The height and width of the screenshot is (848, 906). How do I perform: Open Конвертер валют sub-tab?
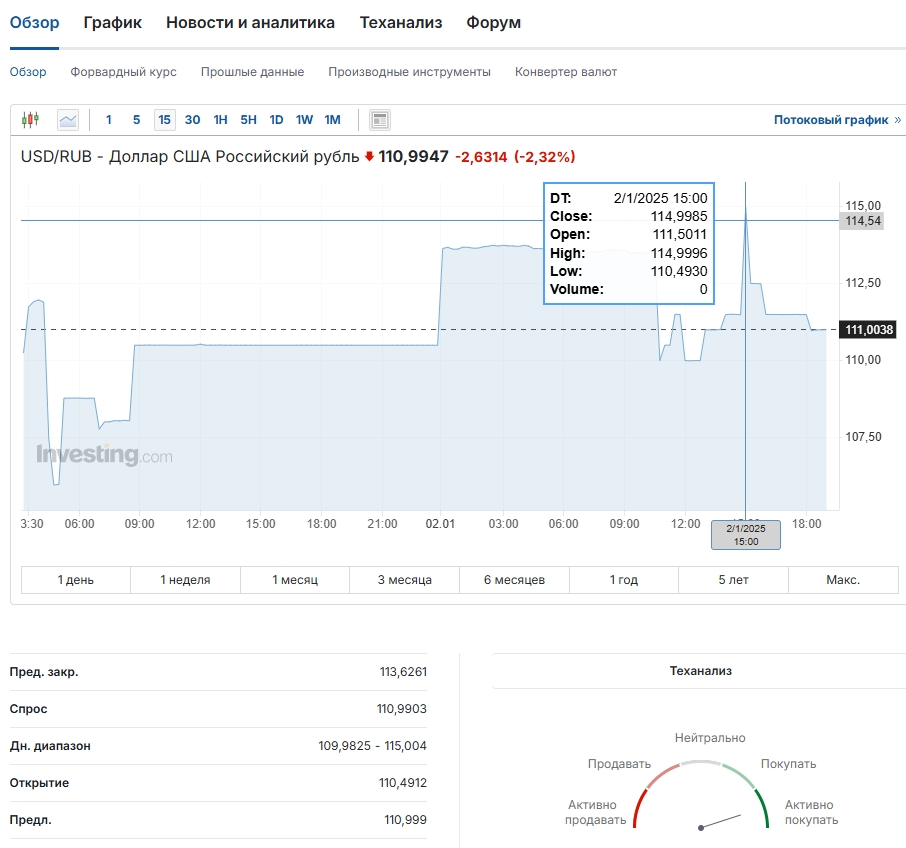(x=566, y=72)
